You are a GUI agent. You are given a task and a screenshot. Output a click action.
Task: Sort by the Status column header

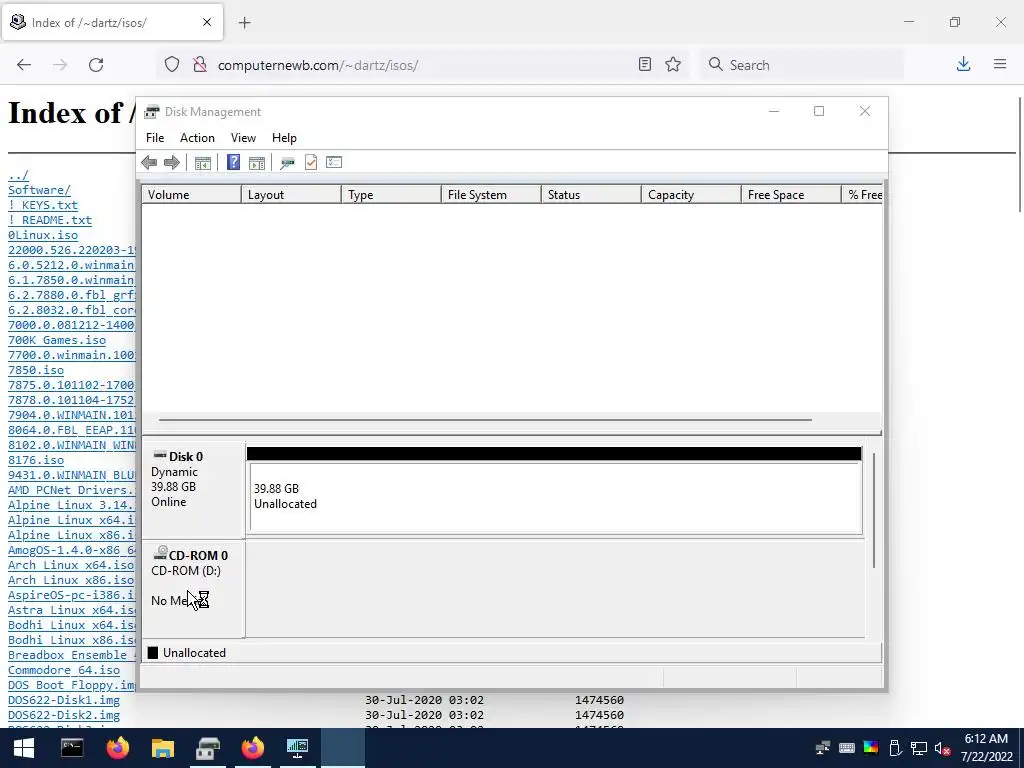(x=591, y=195)
